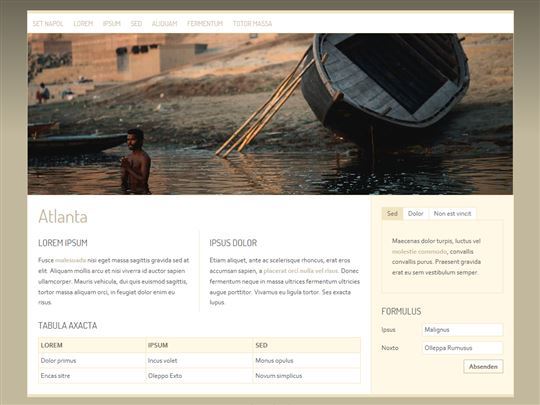Open the SET NAPOL menu item

coord(48,24)
